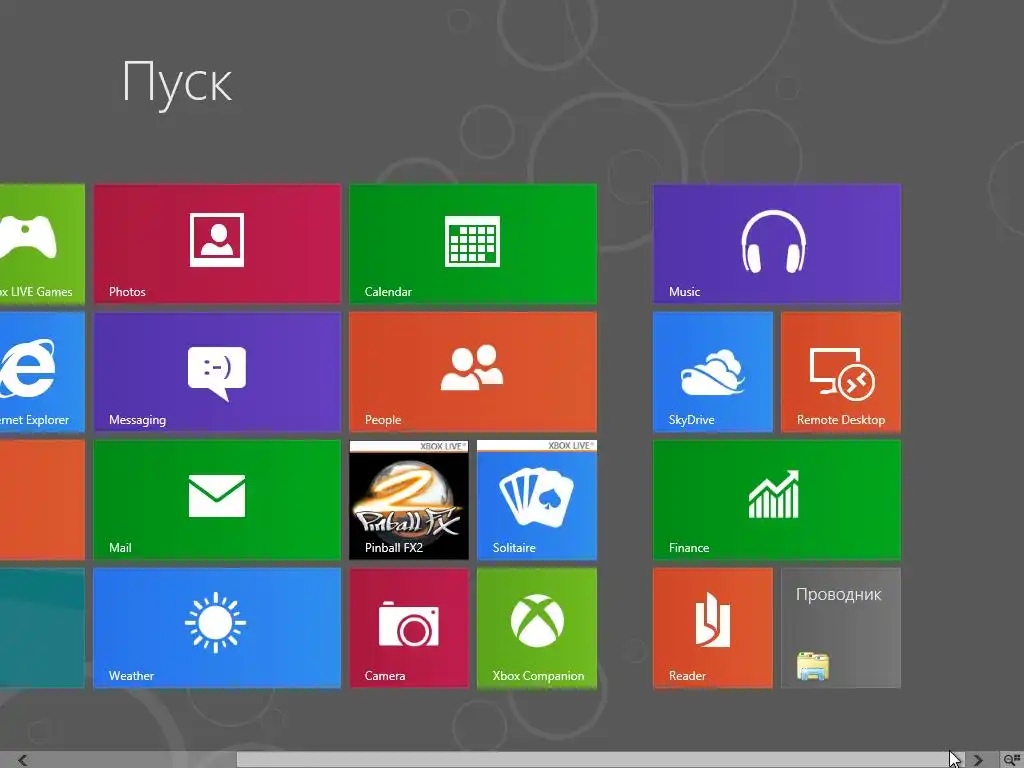Launch the Internet Explorer tile
Image resolution: width=1024 pixels, height=768 pixels.
click(42, 372)
